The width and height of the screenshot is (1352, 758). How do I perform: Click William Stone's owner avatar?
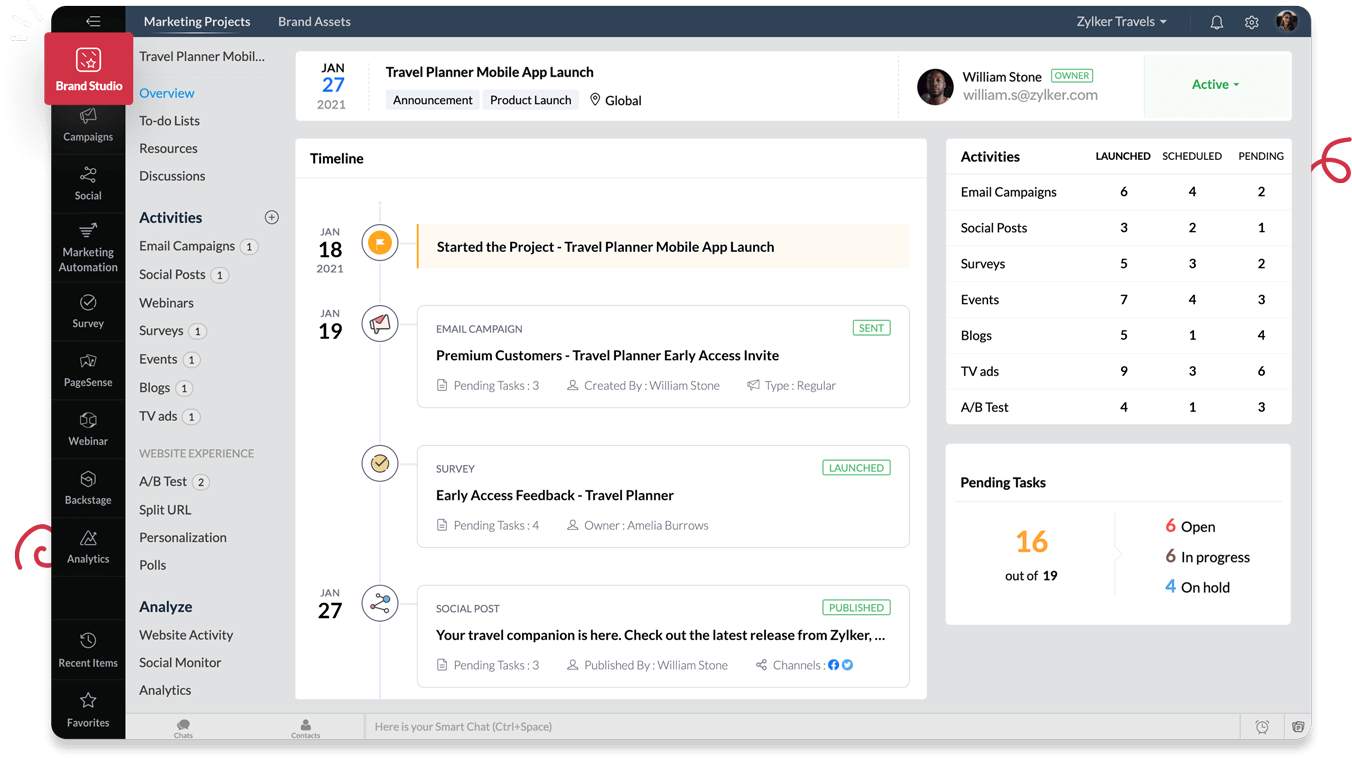(x=935, y=87)
